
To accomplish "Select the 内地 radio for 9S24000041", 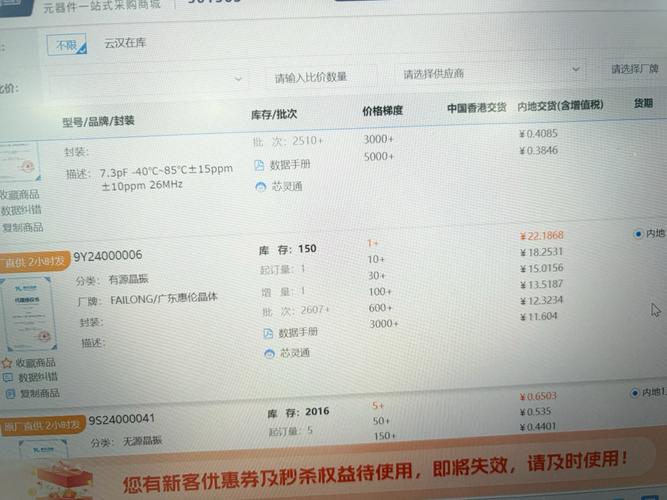I will [x=635, y=393].
